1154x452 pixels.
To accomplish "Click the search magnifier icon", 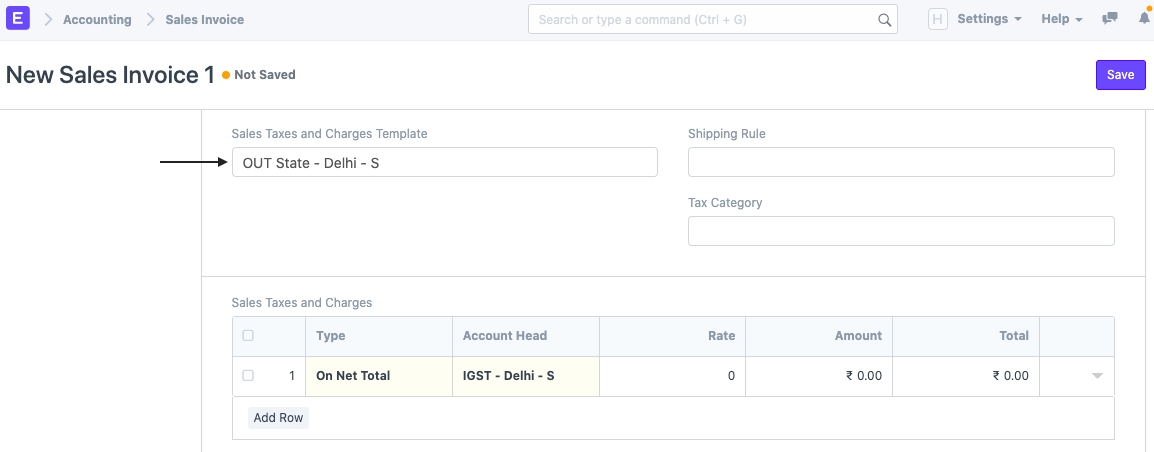I will point(884,19).
